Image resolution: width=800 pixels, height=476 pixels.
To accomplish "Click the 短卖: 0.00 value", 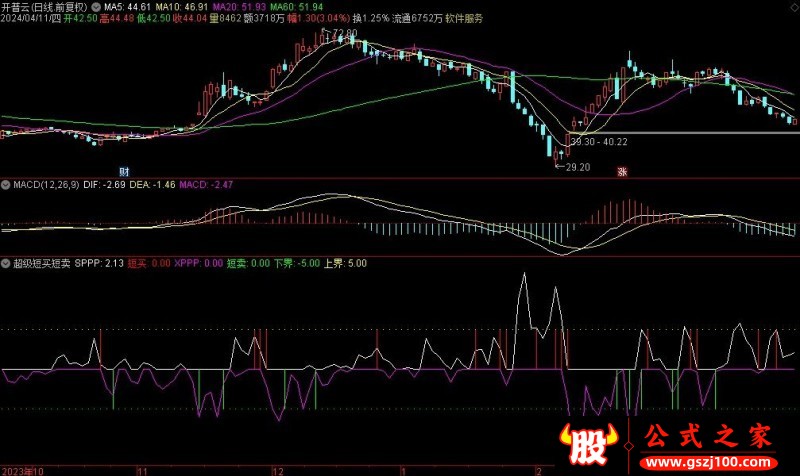I will [x=248, y=263].
